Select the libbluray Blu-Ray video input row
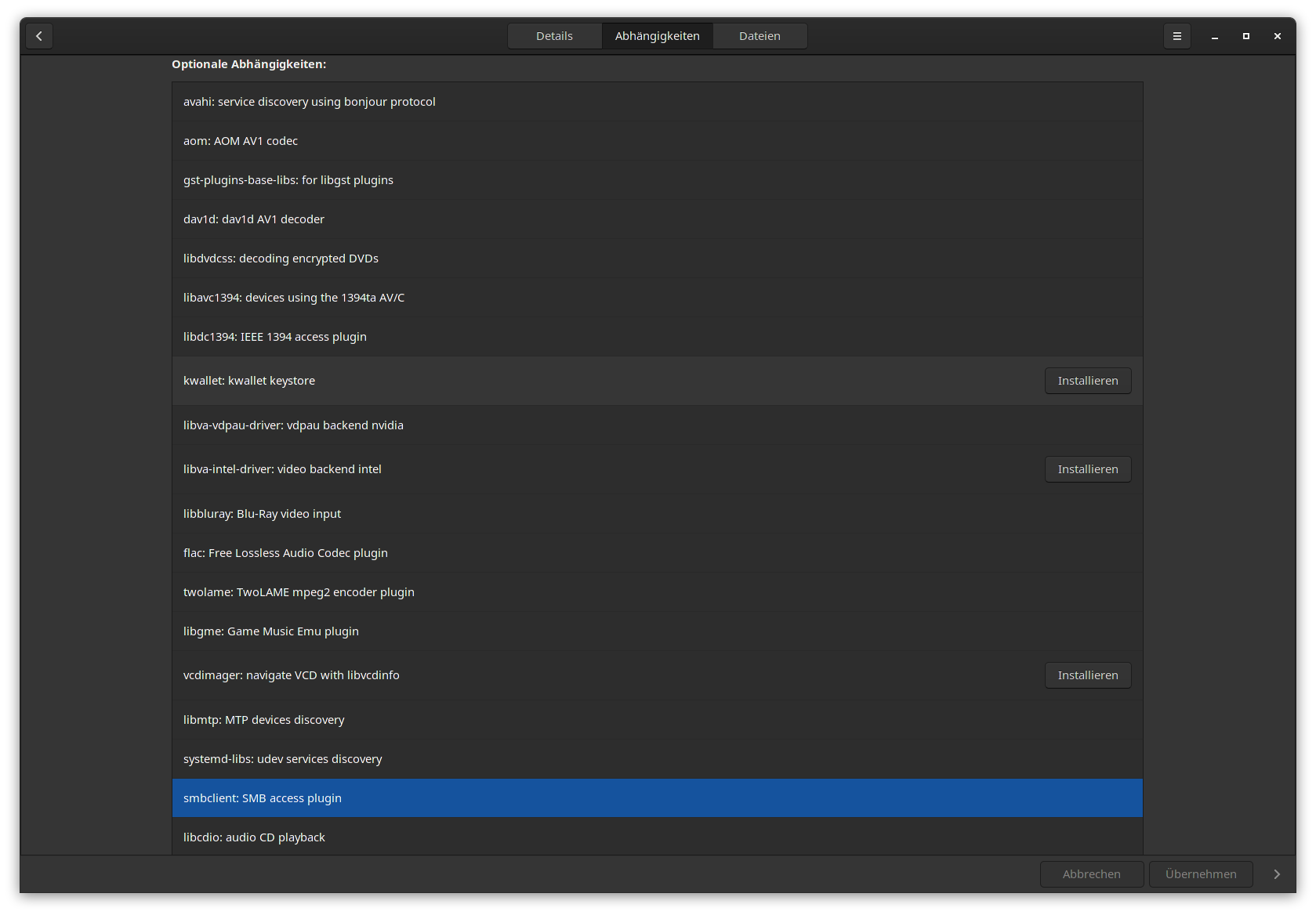 pyautogui.click(x=657, y=514)
